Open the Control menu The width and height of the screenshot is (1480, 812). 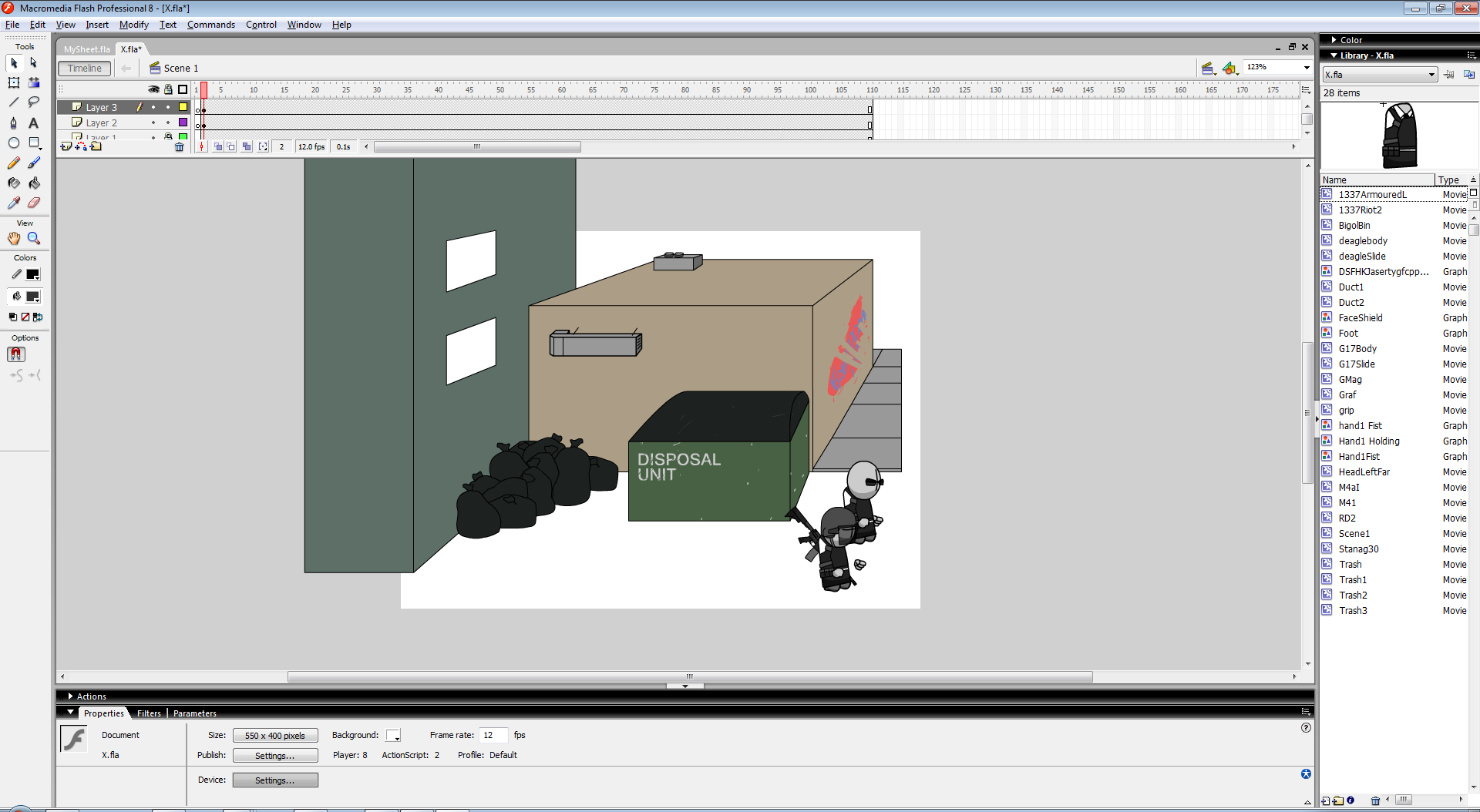coord(261,25)
